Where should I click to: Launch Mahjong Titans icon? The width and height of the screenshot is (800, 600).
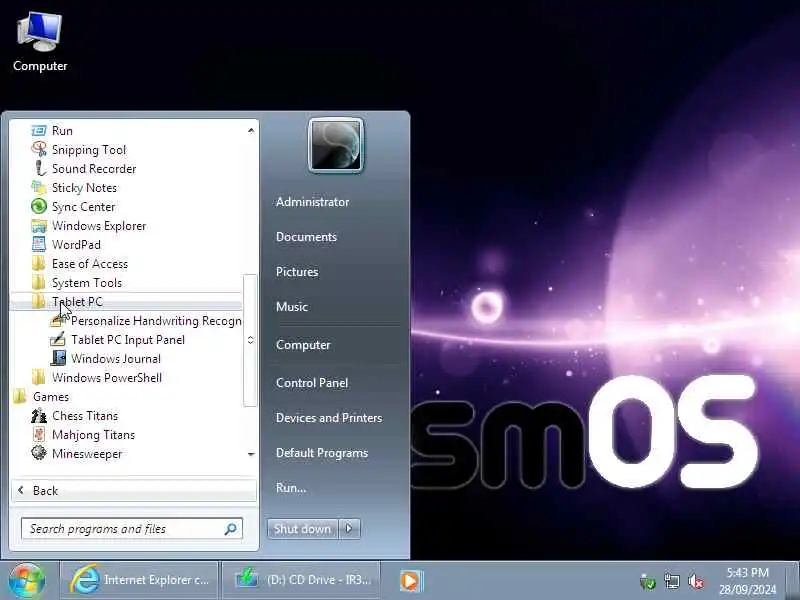point(39,434)
